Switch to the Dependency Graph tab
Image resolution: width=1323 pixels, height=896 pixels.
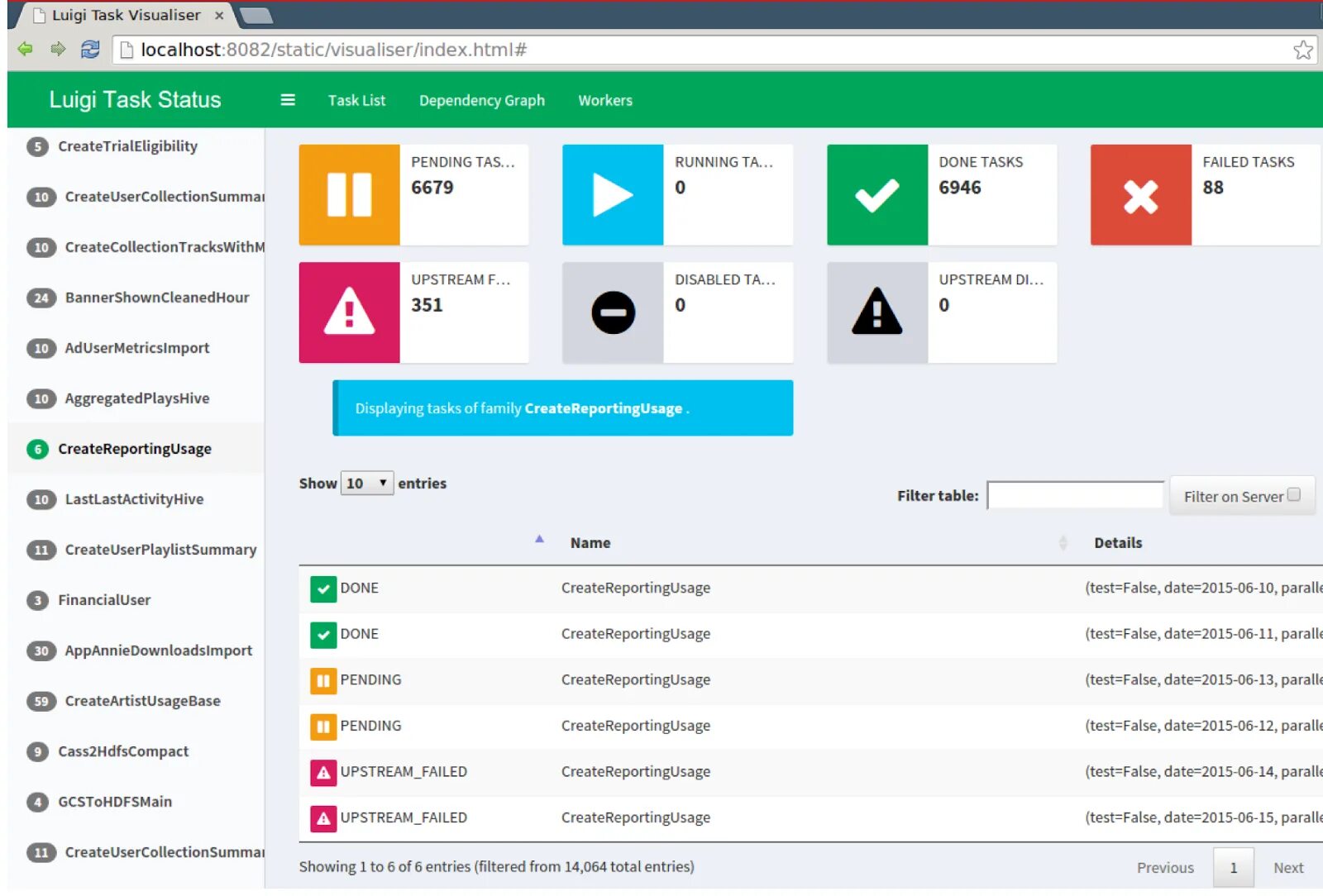[x=482, y=100]
